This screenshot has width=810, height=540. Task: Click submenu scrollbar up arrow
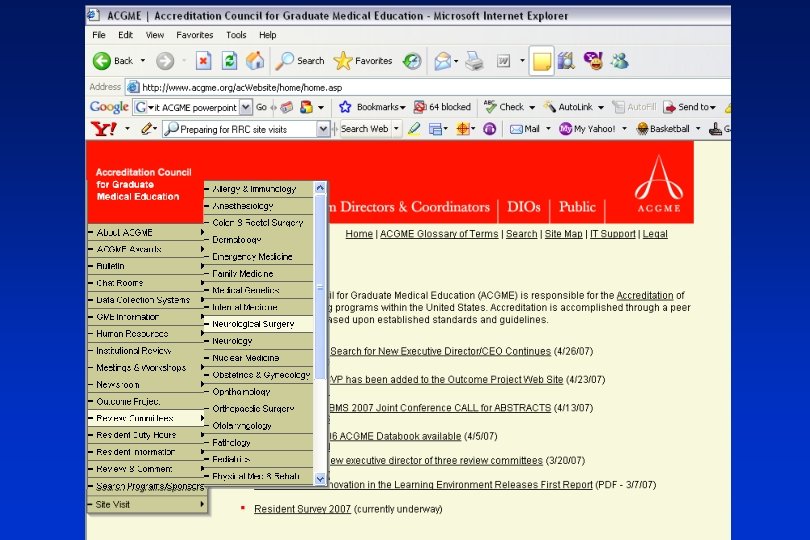pyautogui.click(x=320, y=188)
